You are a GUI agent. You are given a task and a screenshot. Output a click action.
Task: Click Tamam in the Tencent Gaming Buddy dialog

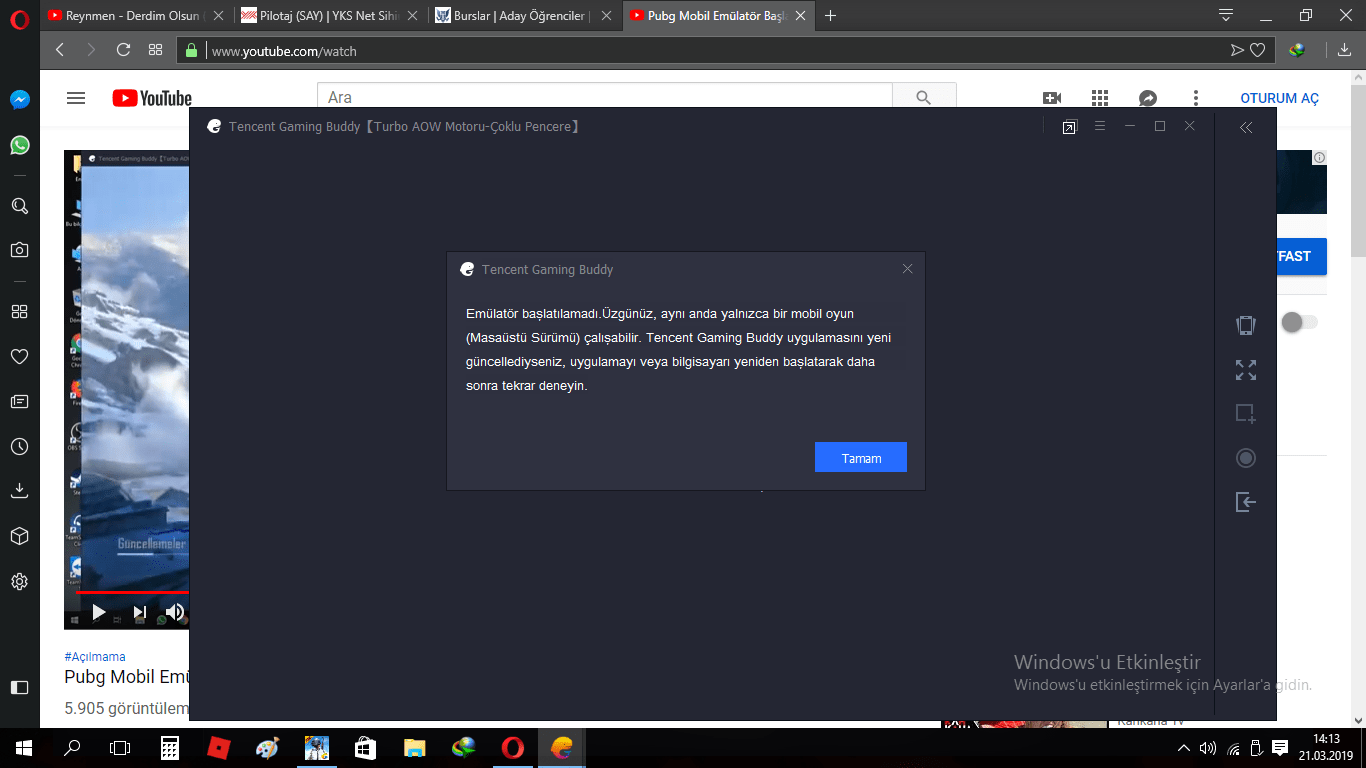click(861, 457)
